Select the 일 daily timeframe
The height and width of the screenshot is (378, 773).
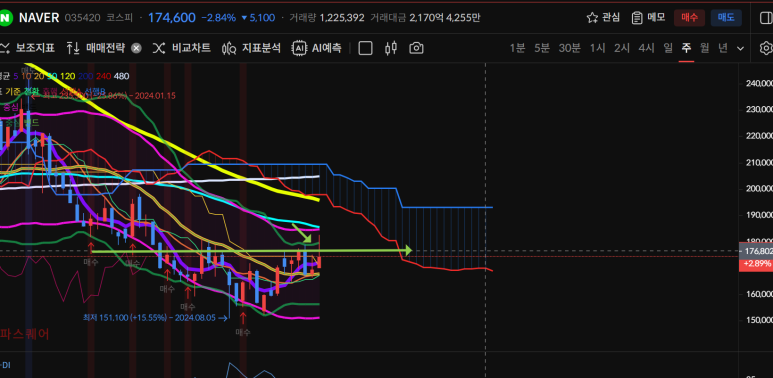(x=668, y=48)
